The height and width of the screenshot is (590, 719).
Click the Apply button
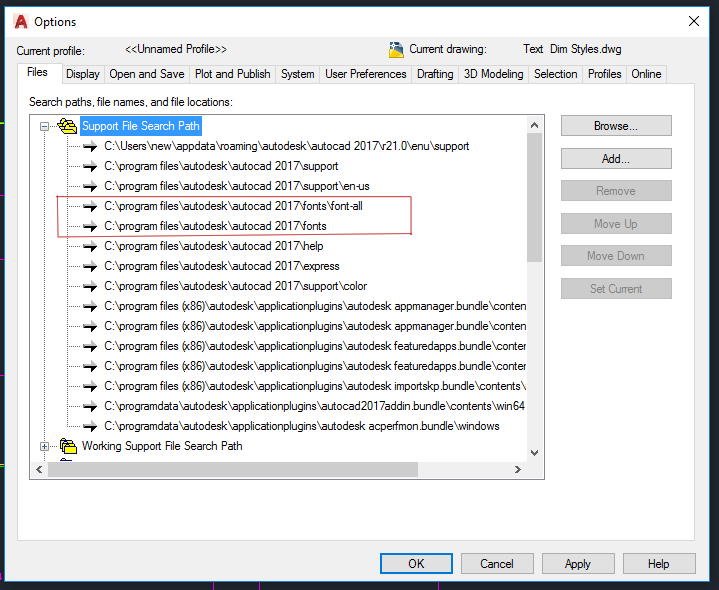coord(578,563)
